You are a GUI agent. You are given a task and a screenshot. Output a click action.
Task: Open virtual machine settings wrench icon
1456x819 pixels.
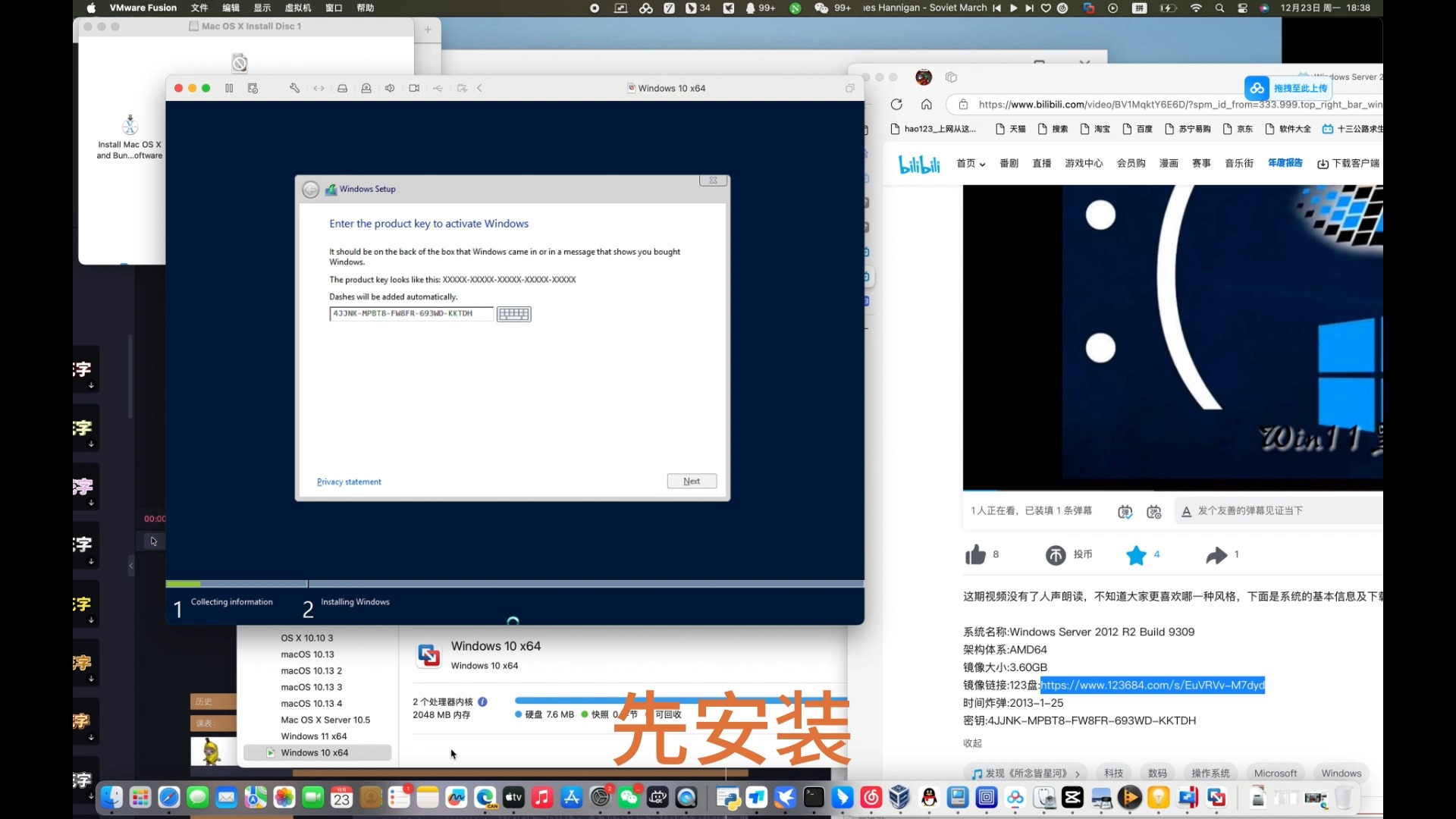click(294, 88)
